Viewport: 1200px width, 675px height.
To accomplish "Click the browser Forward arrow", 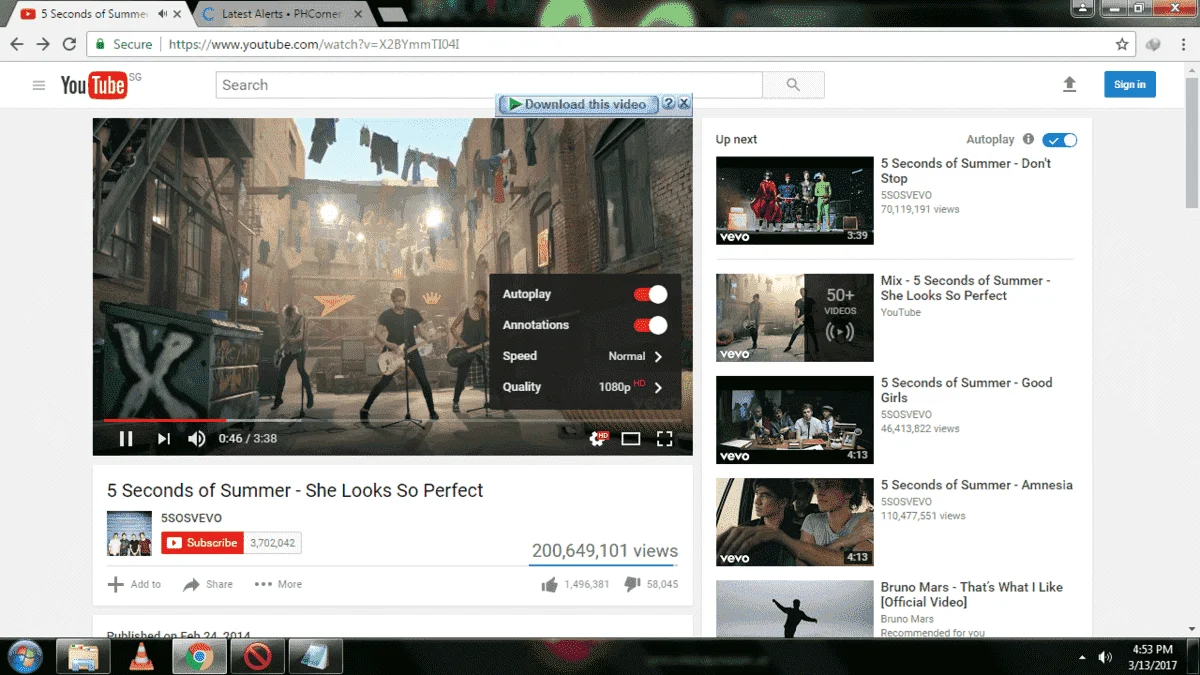I will (43, 44).
